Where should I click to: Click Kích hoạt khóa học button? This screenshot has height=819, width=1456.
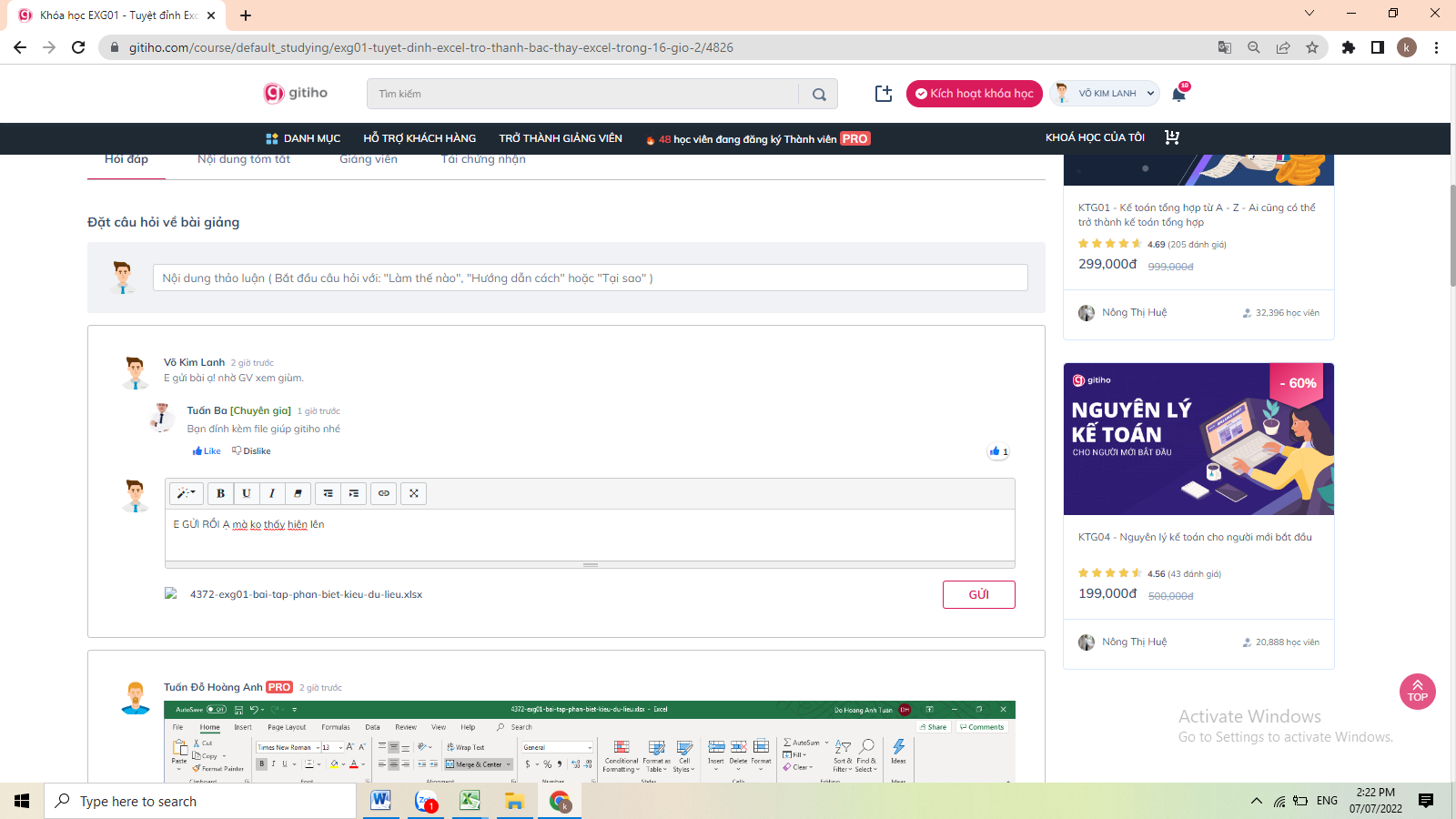coord(975,94)
